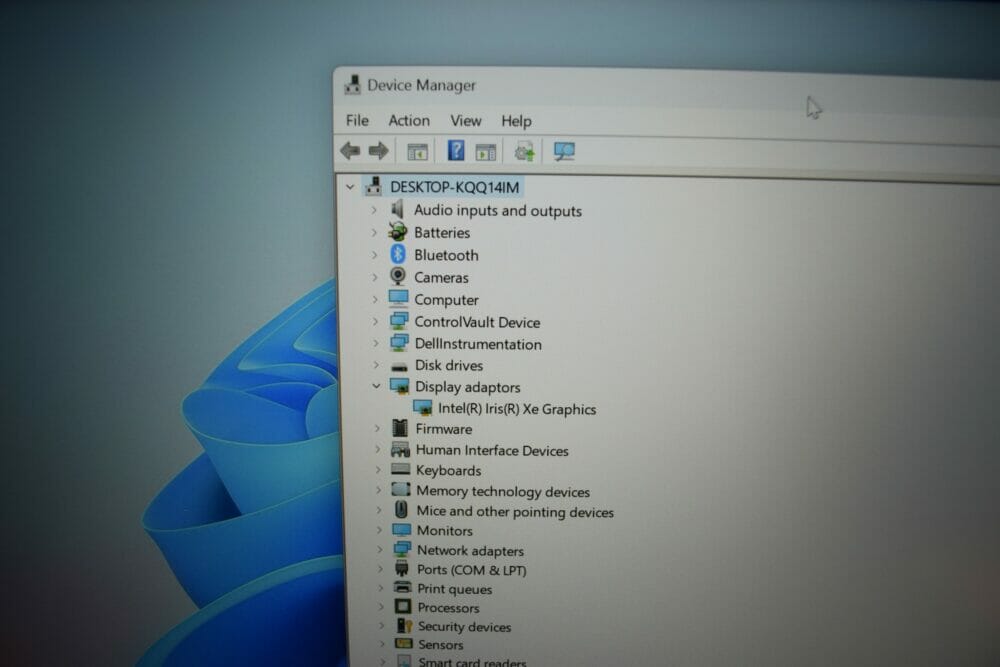Screen dimensions: 1000x667
Task: Click the Disk drives icon
Action: (399, 366)
